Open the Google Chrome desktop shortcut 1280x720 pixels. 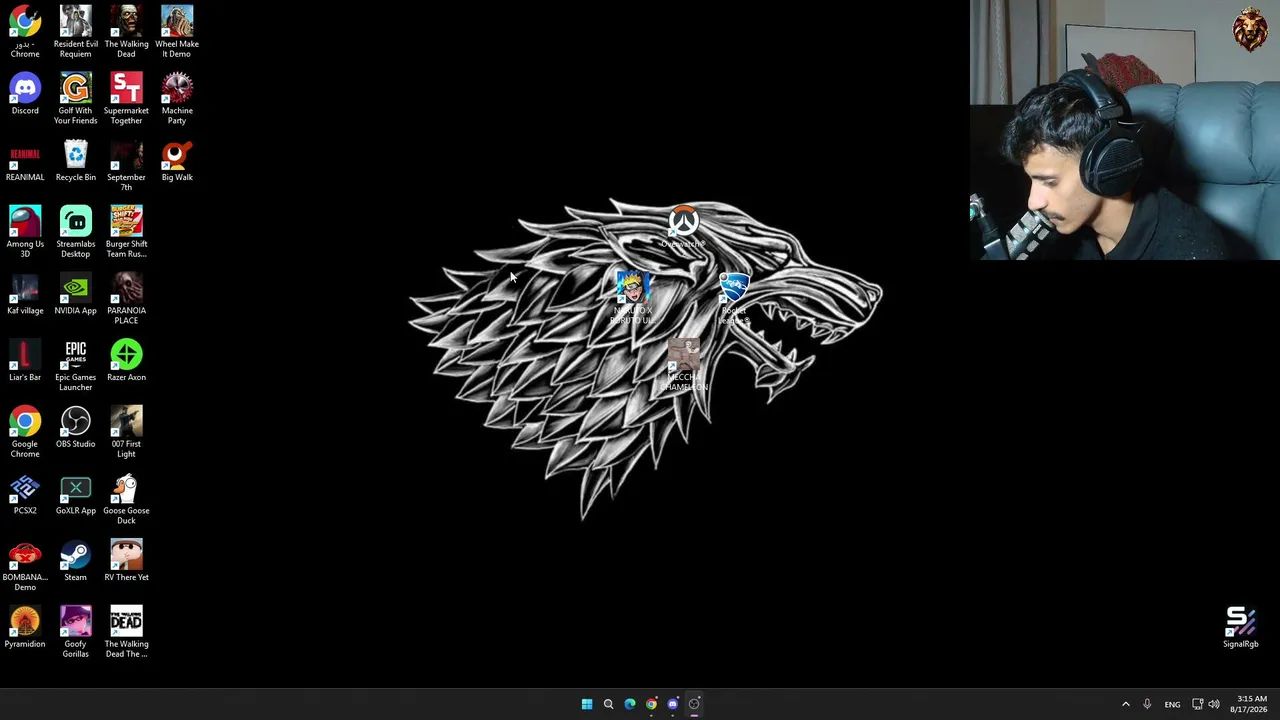pyautogui.click(x=25, y=432)
